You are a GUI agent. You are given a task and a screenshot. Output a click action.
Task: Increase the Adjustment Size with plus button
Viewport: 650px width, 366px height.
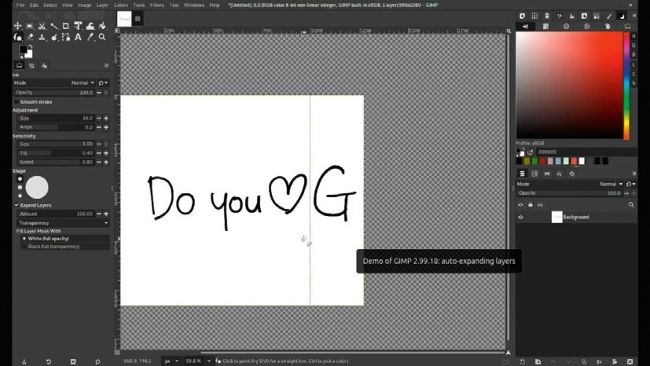click(106, 118)
